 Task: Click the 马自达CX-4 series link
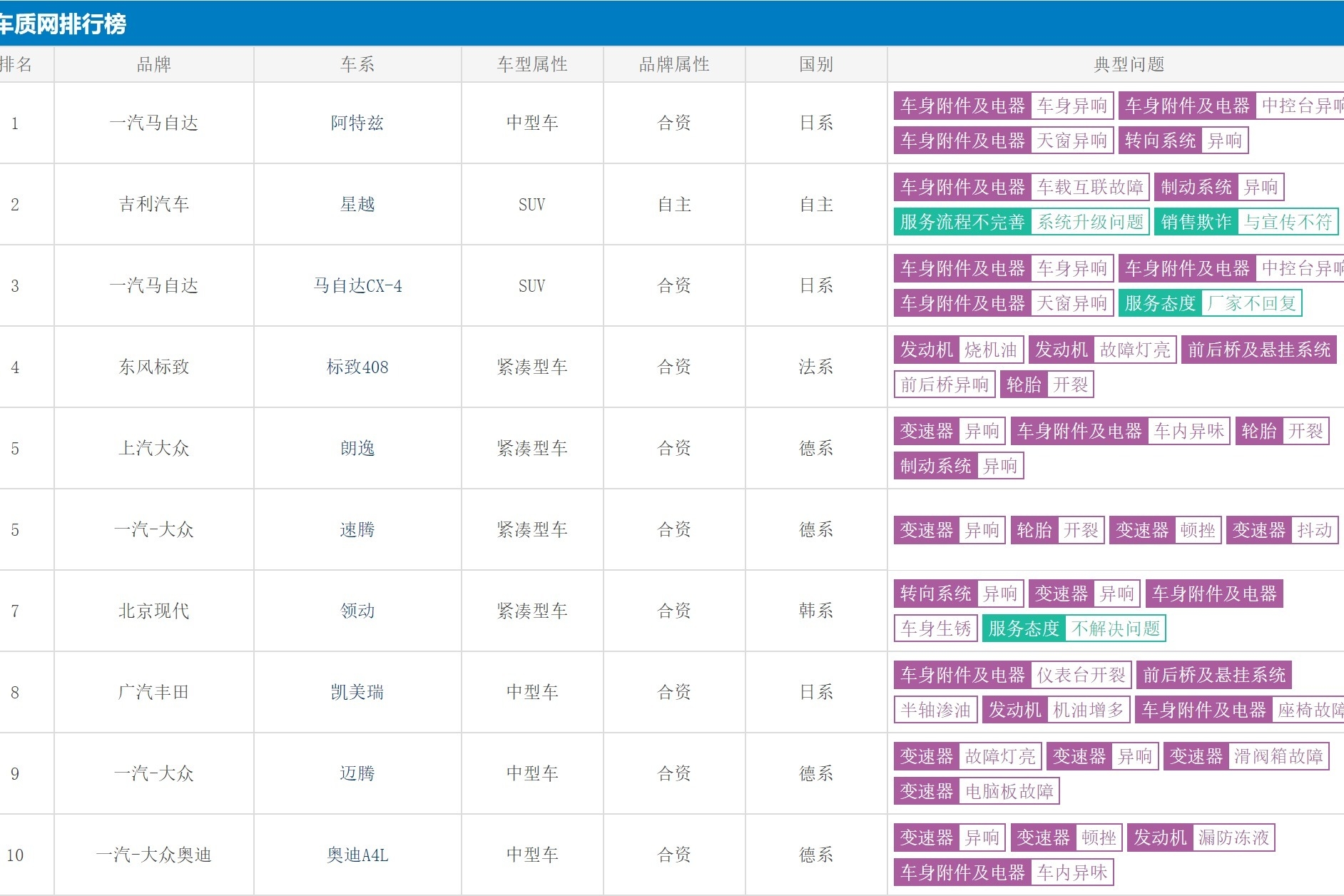(357, 286)
